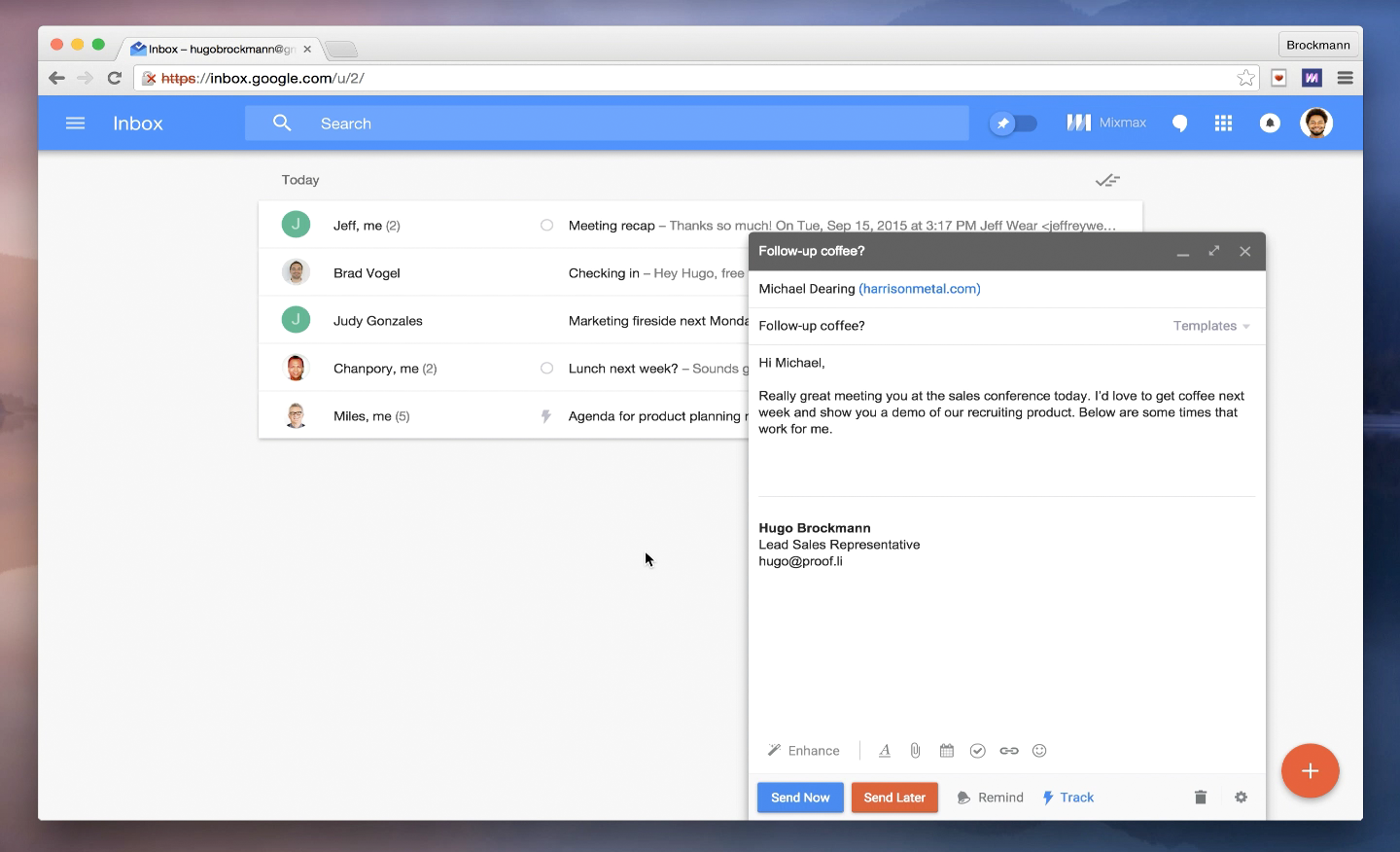The image size is (1400, 852).
Task: Open compose settings gear
Action: pyautogui.click(x=1241, y=798)
